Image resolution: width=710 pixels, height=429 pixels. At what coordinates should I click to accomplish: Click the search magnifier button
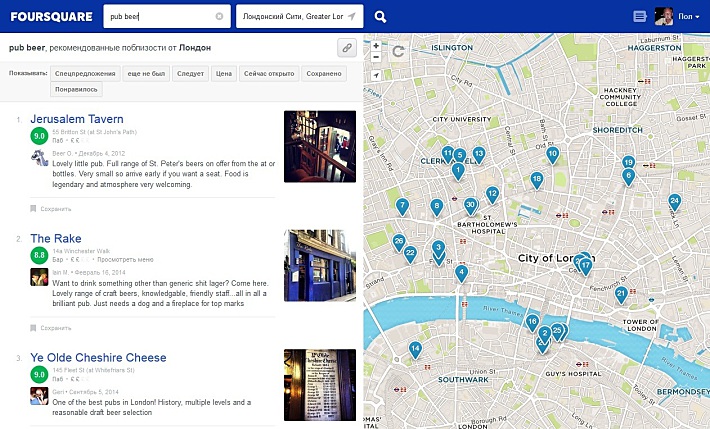tap(381, 17)
